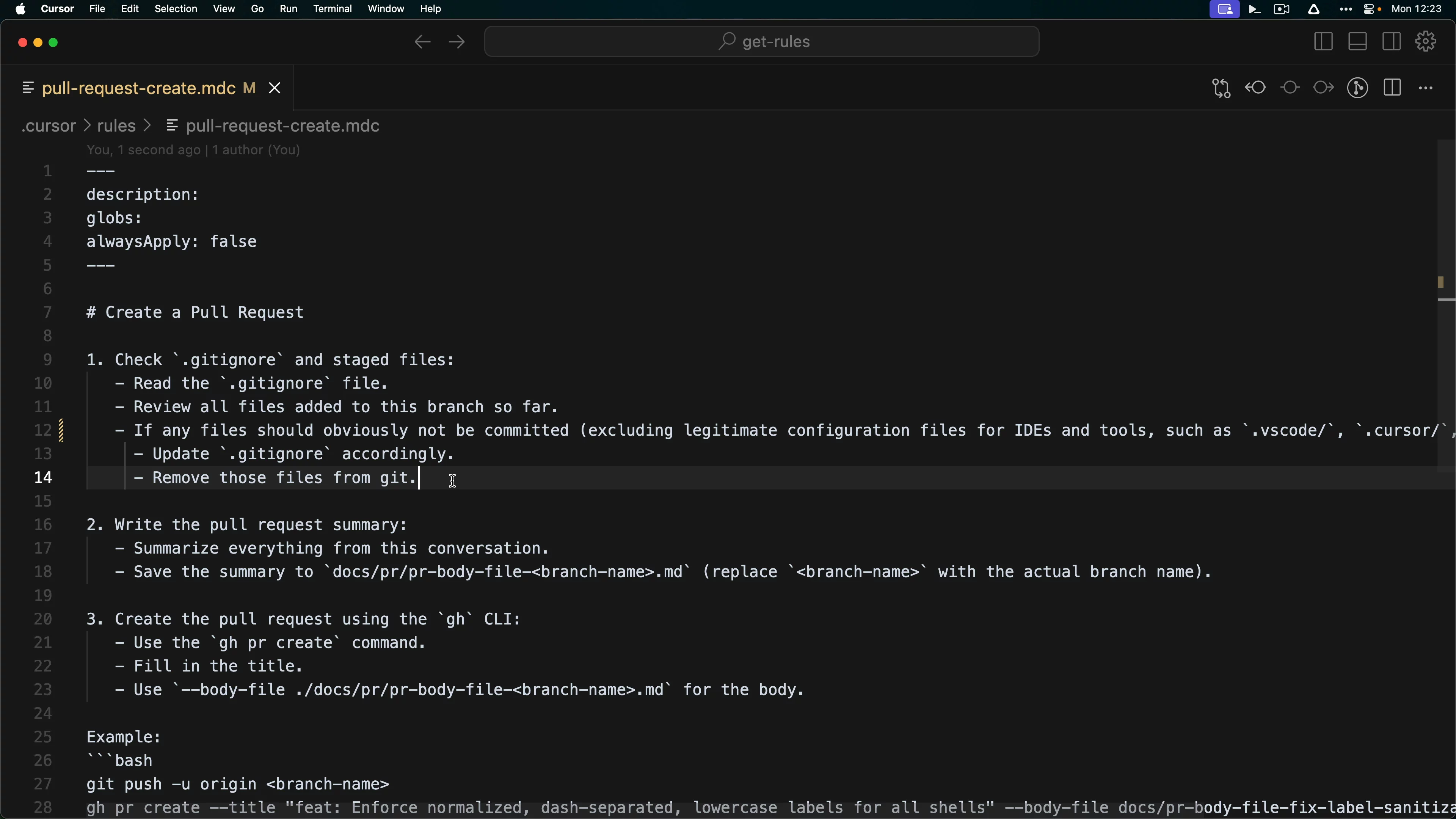Open the Selection menu
Viewport: 1456px width, 819px height.
pyautogui.click(x=176, y=9)
